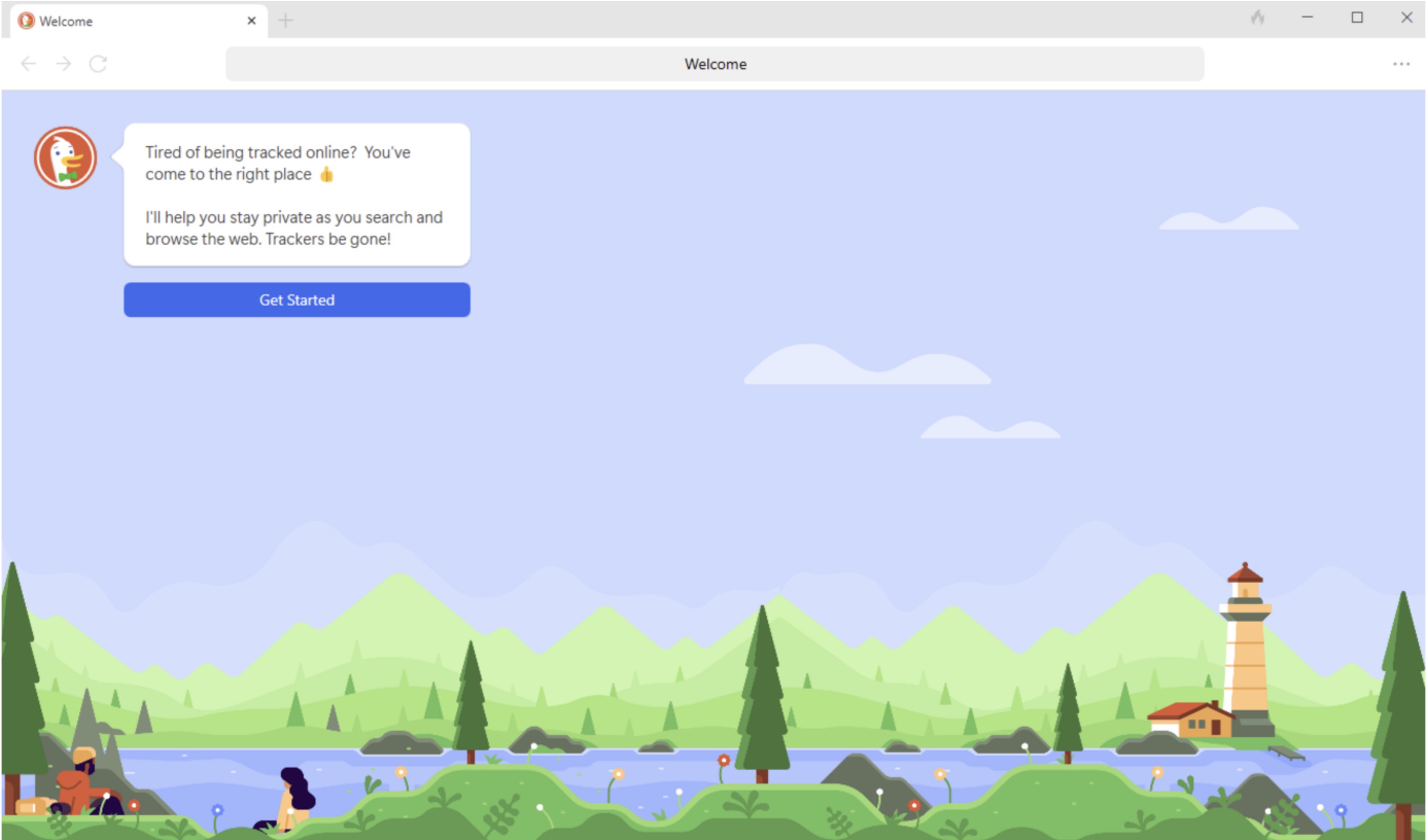Screen dimensions: 1427x840
Task: Maximize the browser window
Action: click(1357, 17)
